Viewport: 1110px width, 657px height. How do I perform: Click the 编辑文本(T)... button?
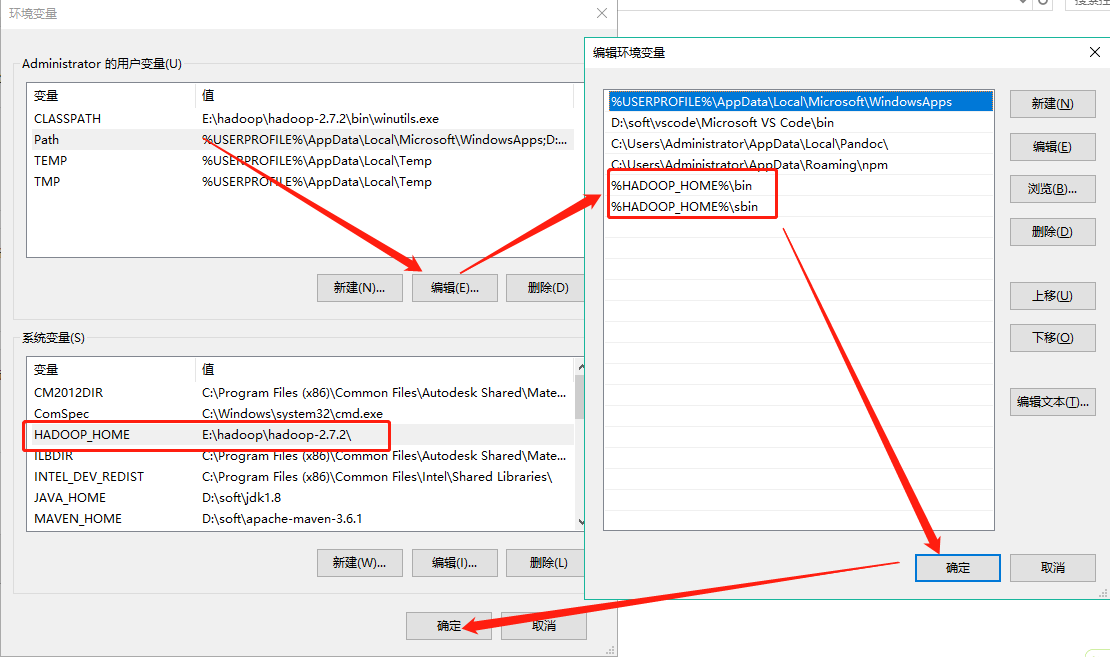tap(1052, 401)
